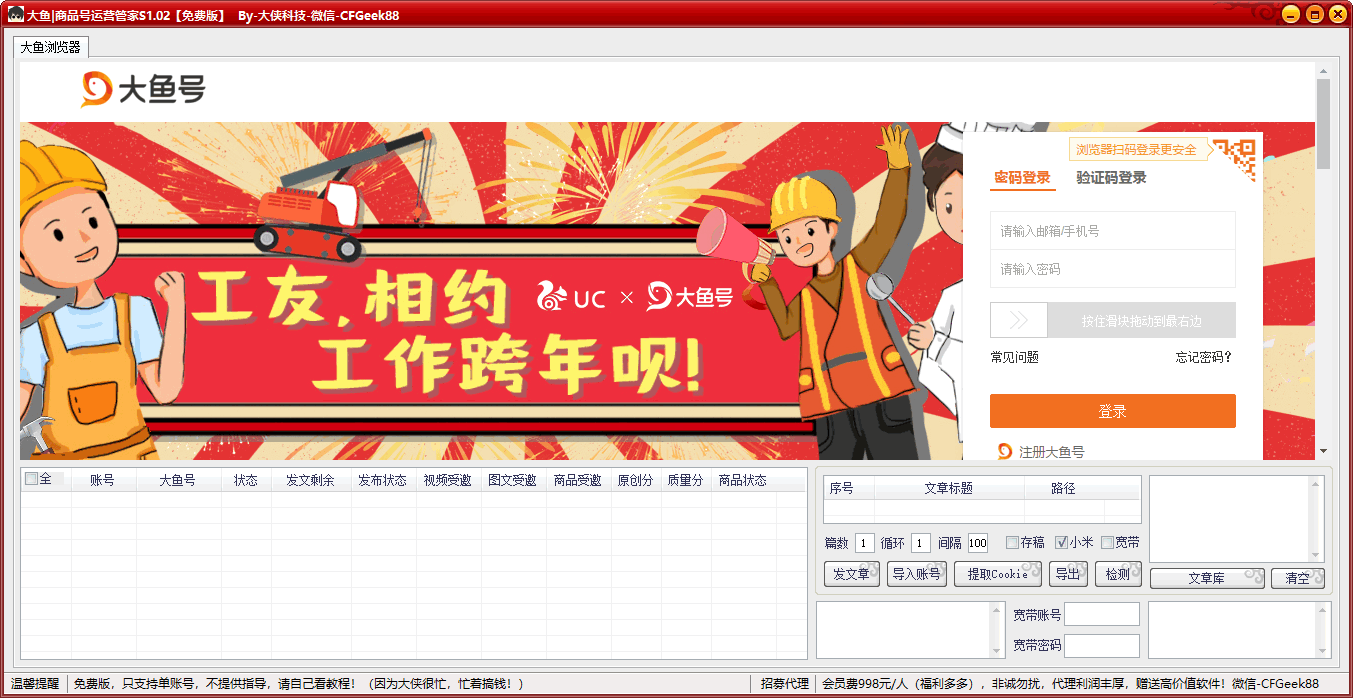
Task: Enable the 存稿 checkbox
Action: [x=1012, y=543]
